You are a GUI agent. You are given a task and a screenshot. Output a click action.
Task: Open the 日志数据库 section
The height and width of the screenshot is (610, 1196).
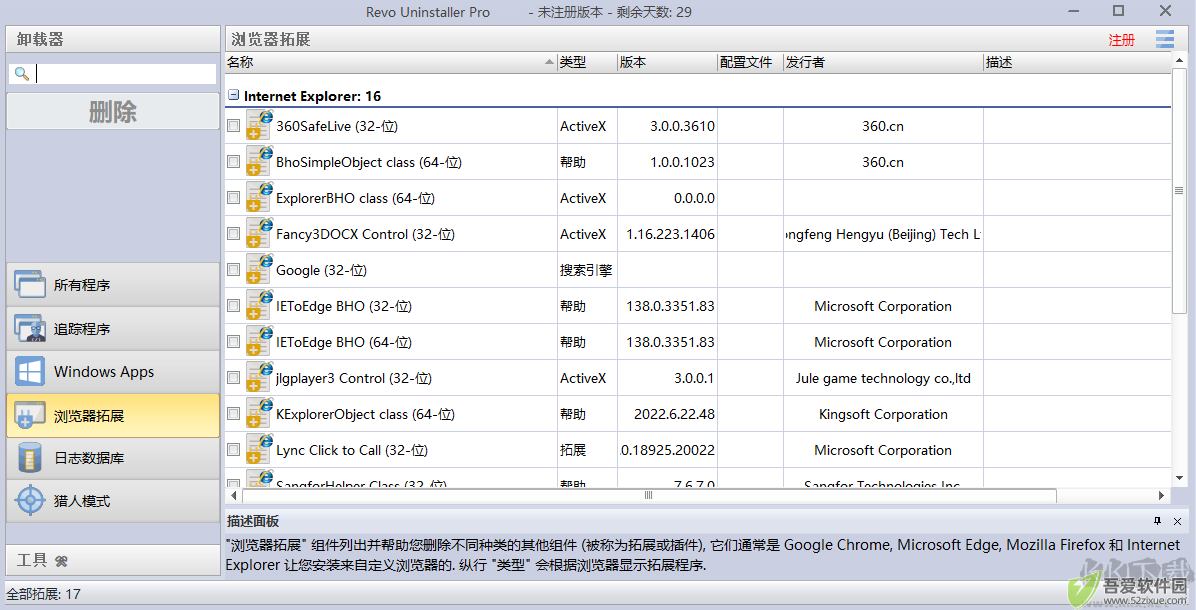(x=113, y=458)
